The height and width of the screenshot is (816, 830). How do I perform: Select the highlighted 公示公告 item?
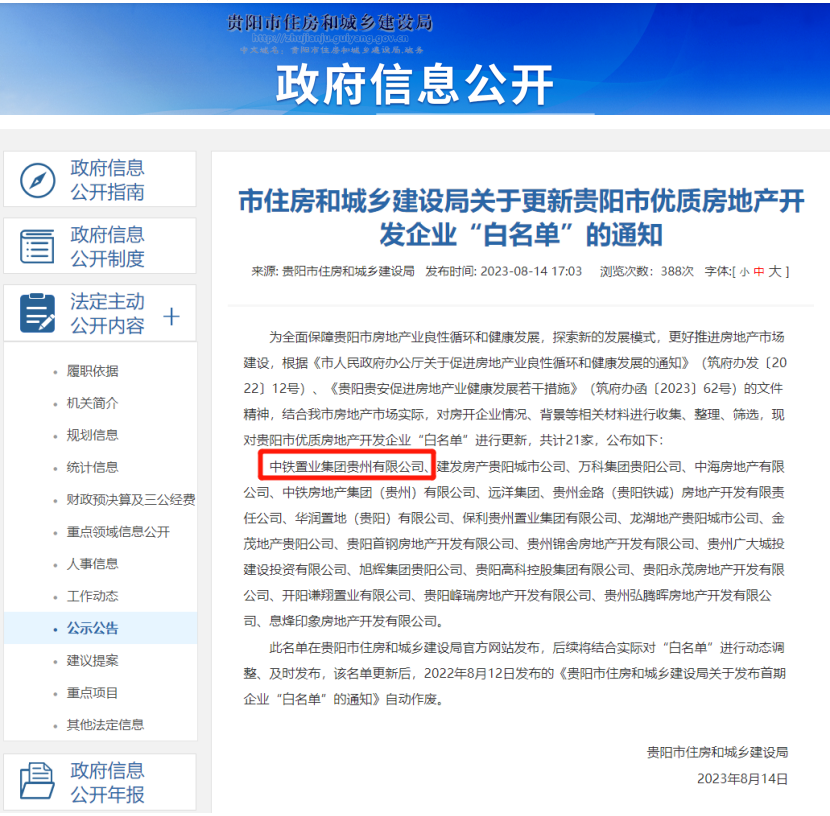coord(92,628)
